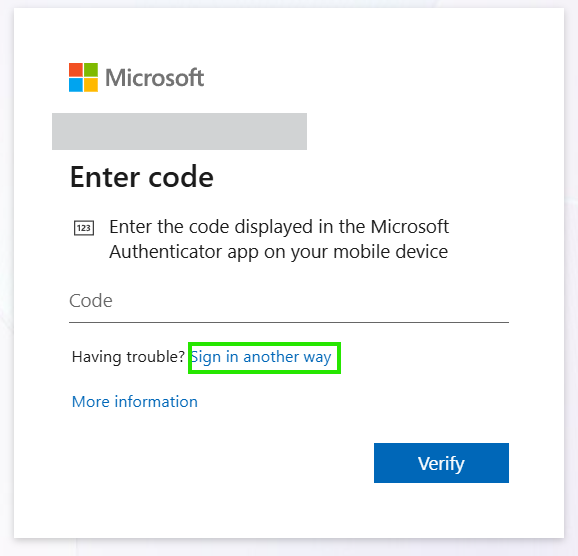Click the underline beneath the Code field
Viewport: 578px width, 556px height.
pyautogui.click(x=289, y=322)
